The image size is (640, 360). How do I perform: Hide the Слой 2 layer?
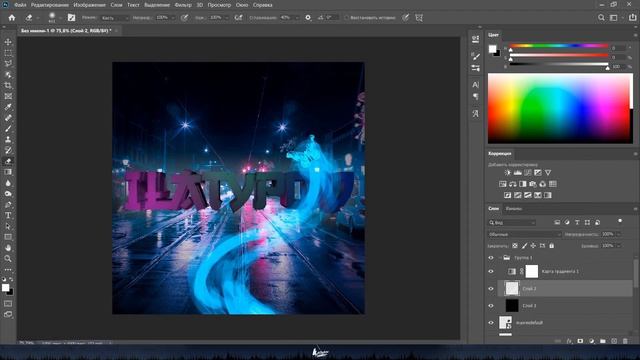[x=491, y=289]
